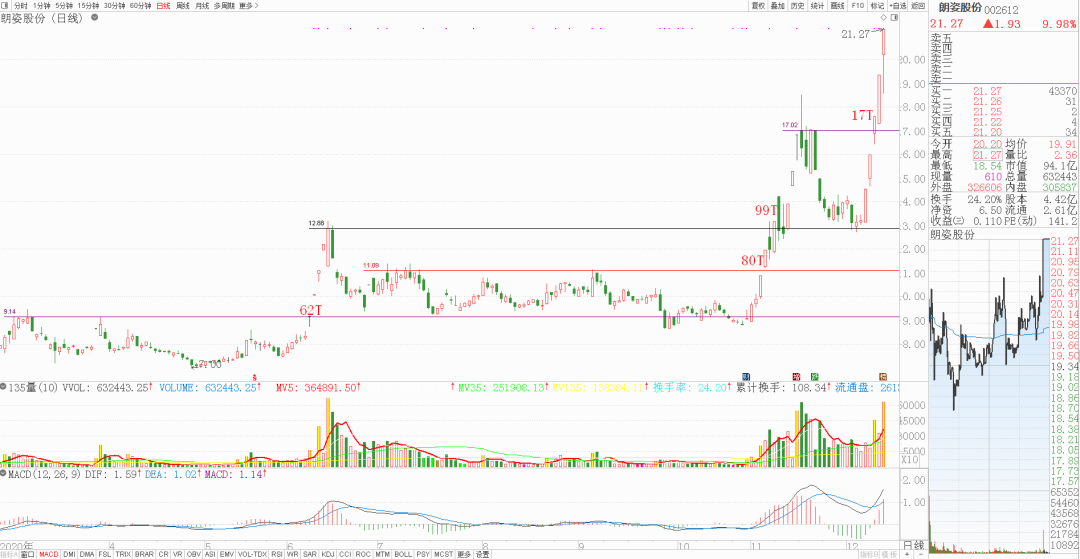This screenshot has height=559, width=1080.
Task: Open the F10 company info
Action: 858,6
